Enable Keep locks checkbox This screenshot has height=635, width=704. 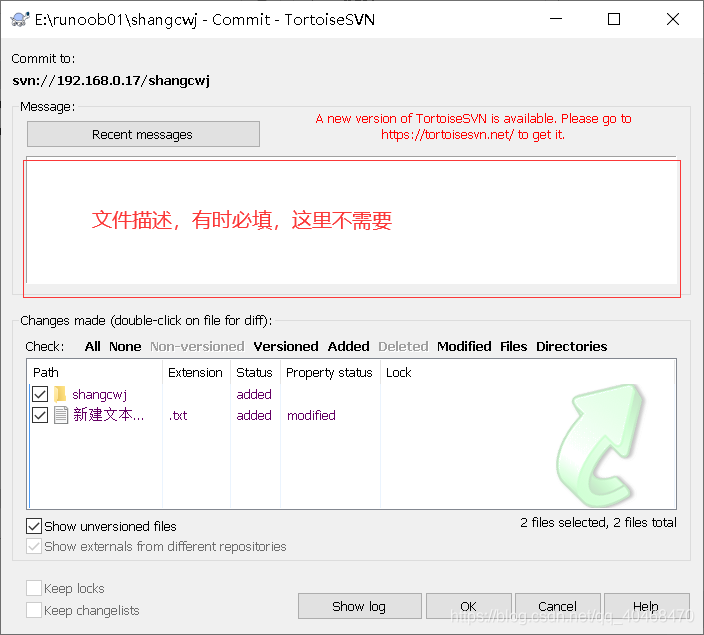[34, 588]
